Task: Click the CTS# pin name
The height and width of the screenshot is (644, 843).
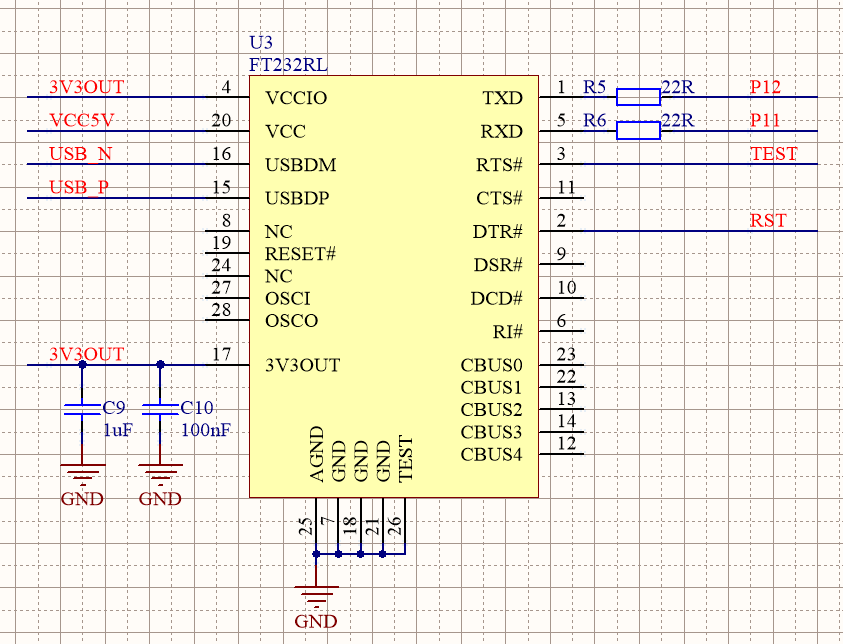Action: [499, 198]
